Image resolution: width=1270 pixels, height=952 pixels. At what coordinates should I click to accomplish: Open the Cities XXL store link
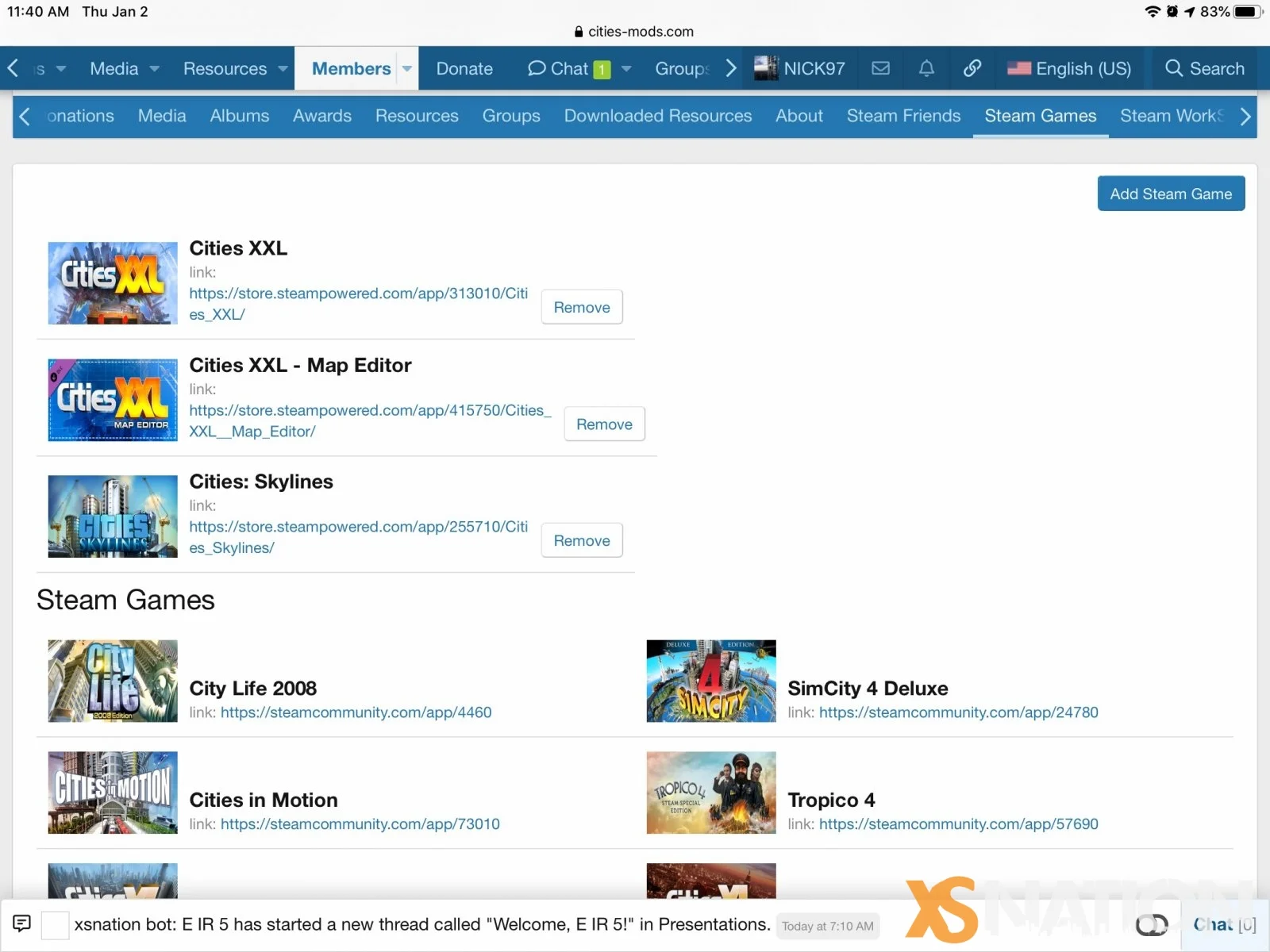tap(358, 304)
